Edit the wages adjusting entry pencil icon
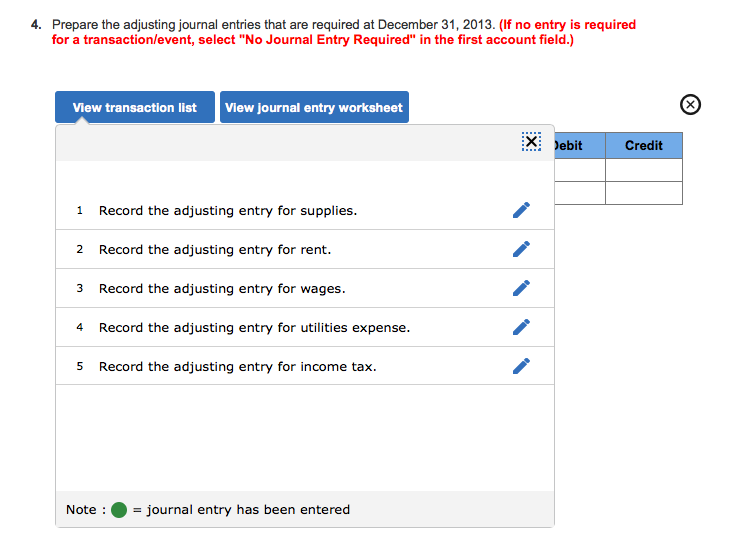Image resolution: width=746 pixels, height=551 pixels. click(521, 288)
